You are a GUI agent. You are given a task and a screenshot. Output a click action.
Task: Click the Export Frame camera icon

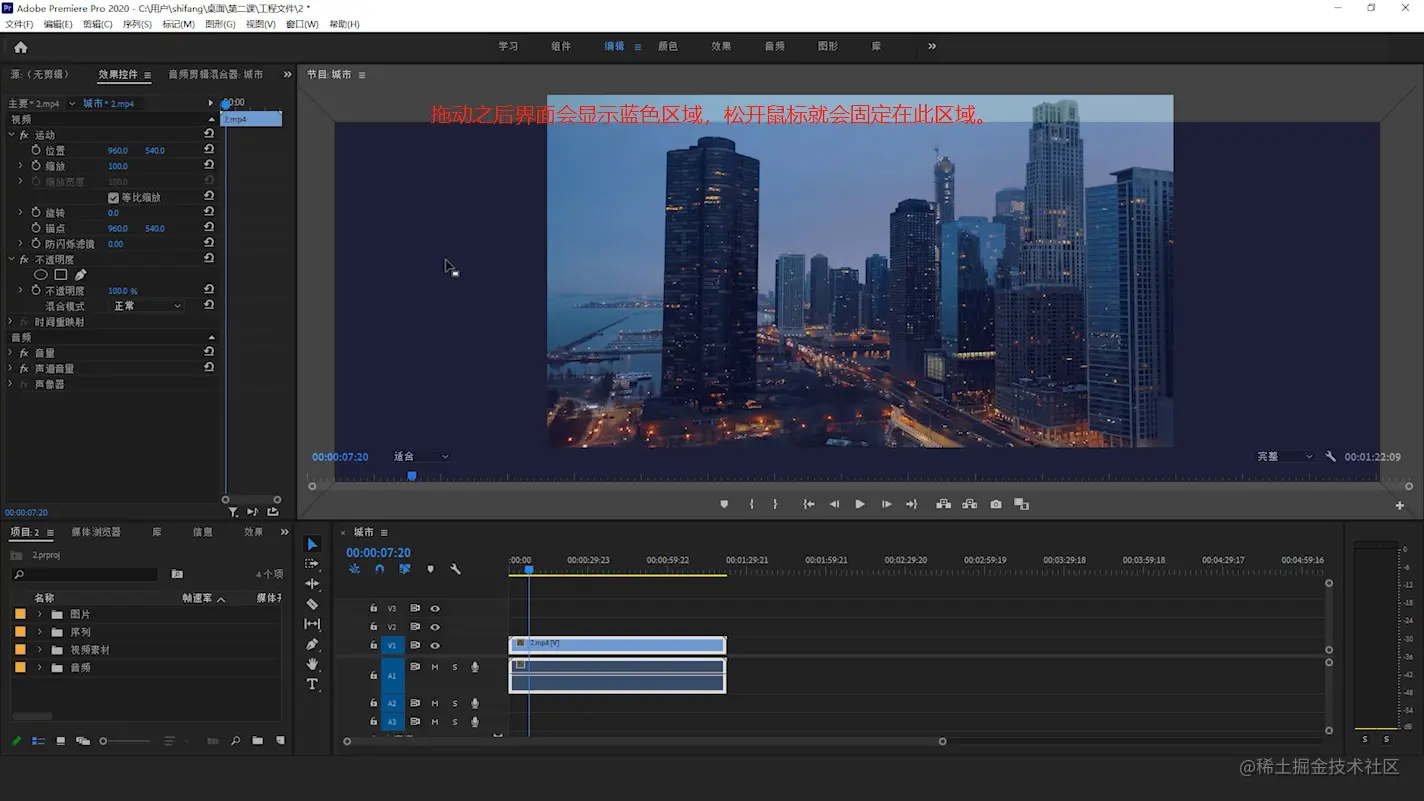coord(996,505)
